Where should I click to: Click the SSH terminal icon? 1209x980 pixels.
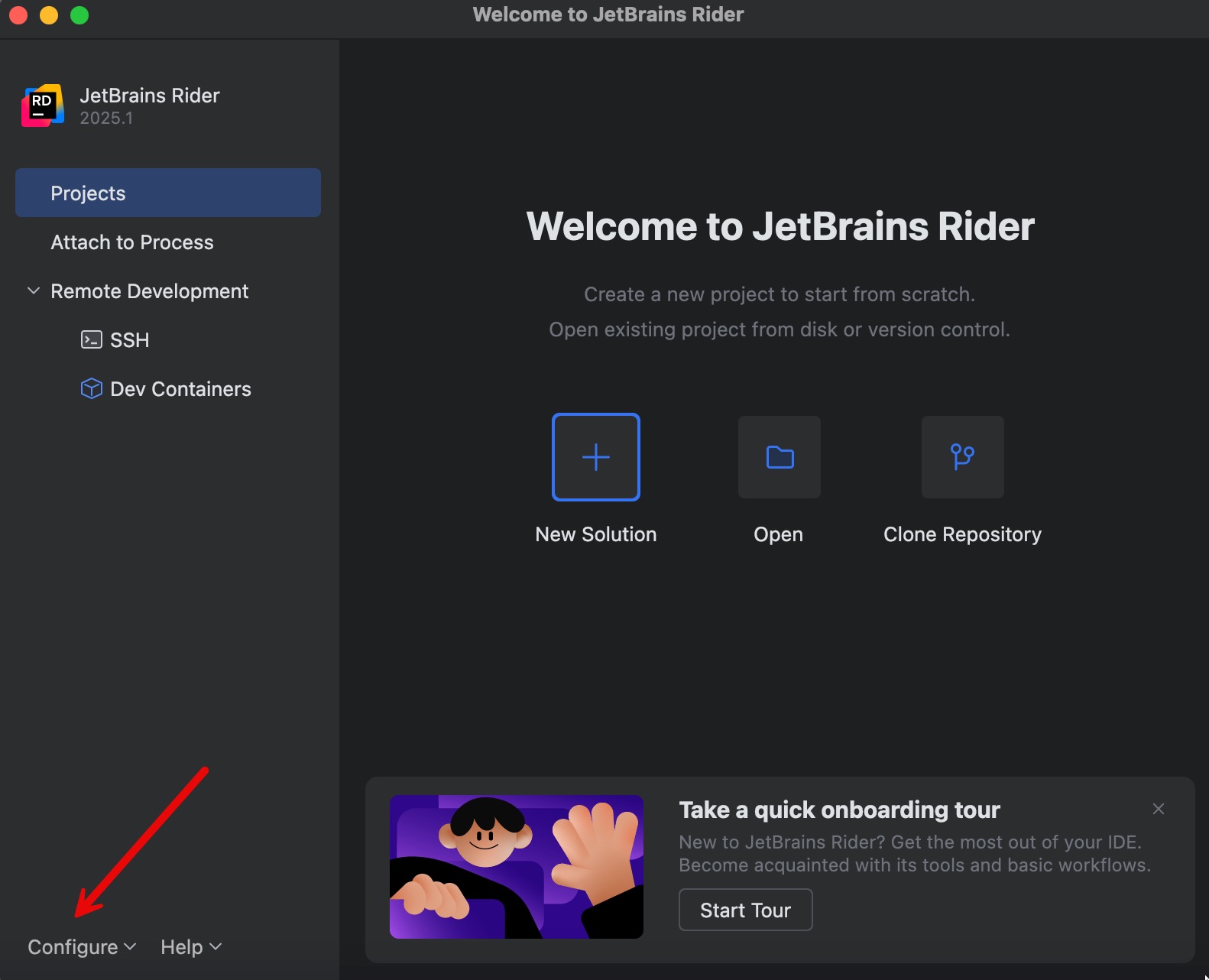pos(91,339)
